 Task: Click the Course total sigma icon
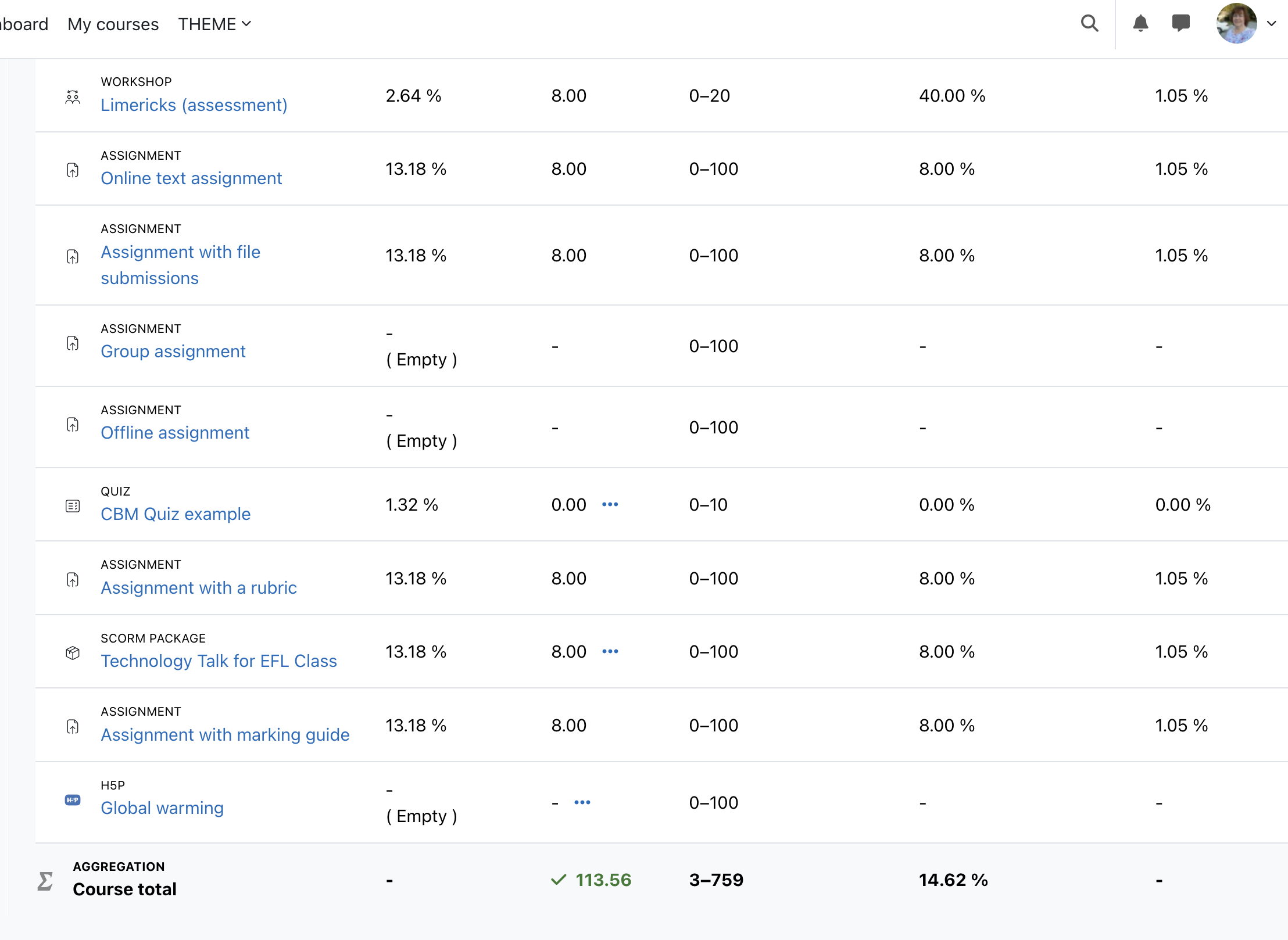45,881
